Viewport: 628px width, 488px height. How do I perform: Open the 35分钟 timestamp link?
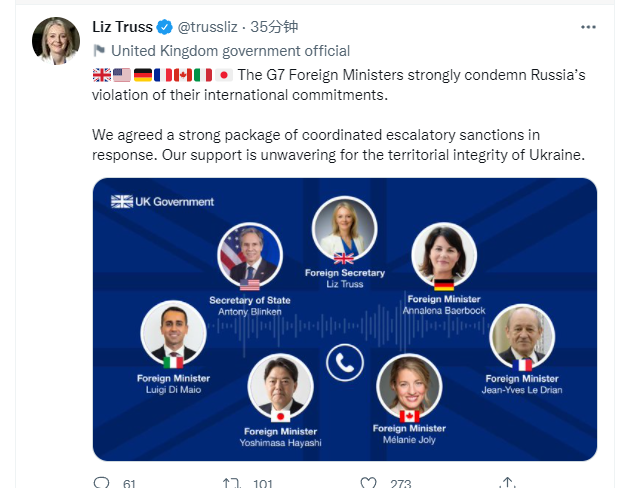click(x=274, y=27)
